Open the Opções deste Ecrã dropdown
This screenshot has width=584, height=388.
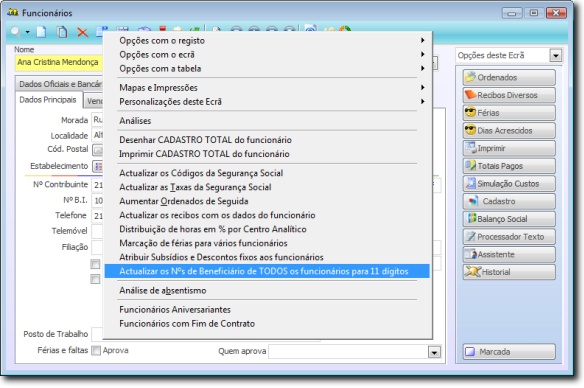555,56
